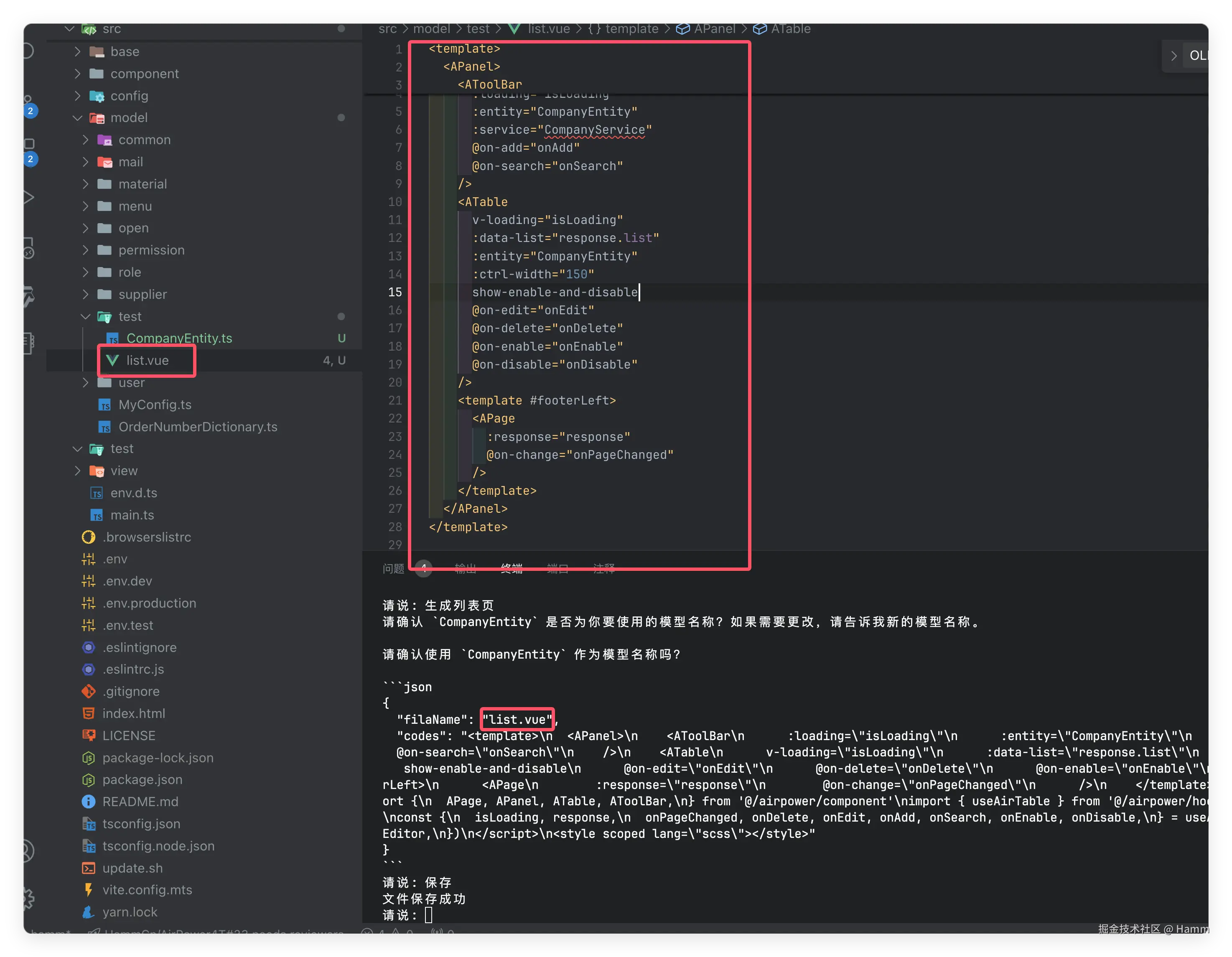Image resolution: width=1232 pixels, height=957 pixels.
Task: Switch to the 问题 problems tab
Action: [393, 568]
